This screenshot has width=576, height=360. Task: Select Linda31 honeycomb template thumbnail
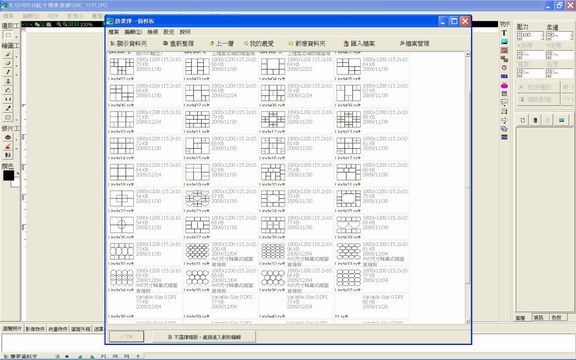coord(197,252)
